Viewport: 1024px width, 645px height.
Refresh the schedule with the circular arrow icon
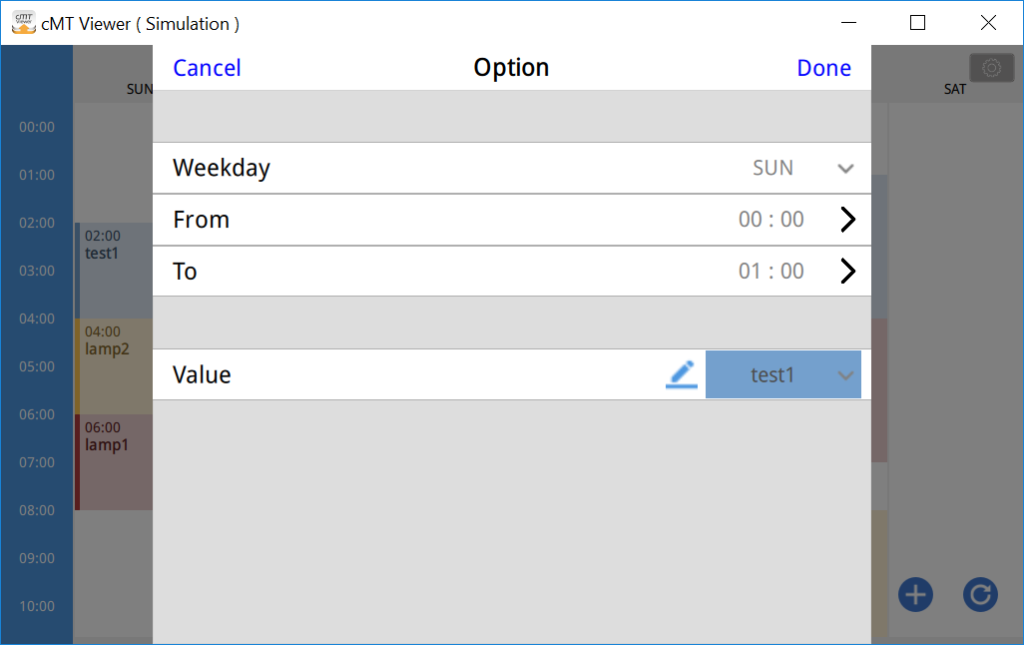click(x=980, y=594)
